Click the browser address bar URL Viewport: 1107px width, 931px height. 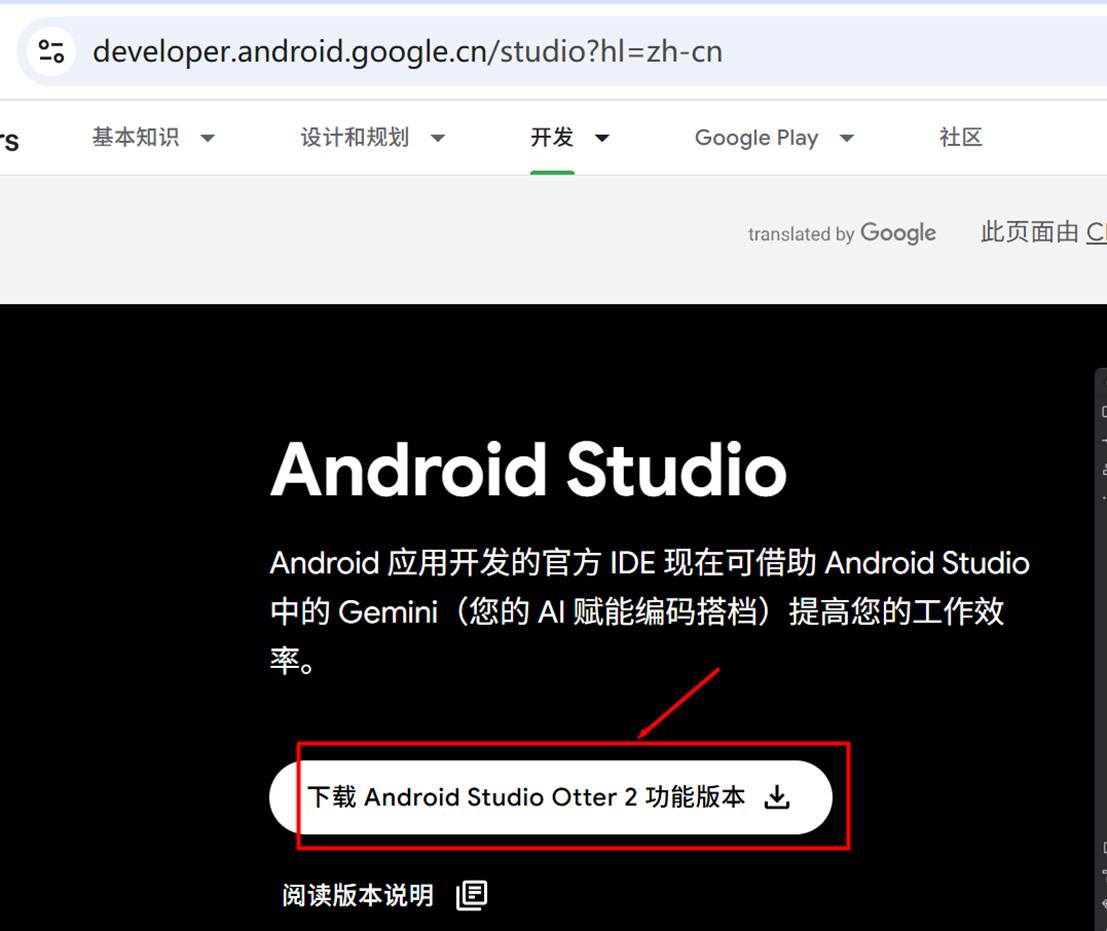point(407,52)
